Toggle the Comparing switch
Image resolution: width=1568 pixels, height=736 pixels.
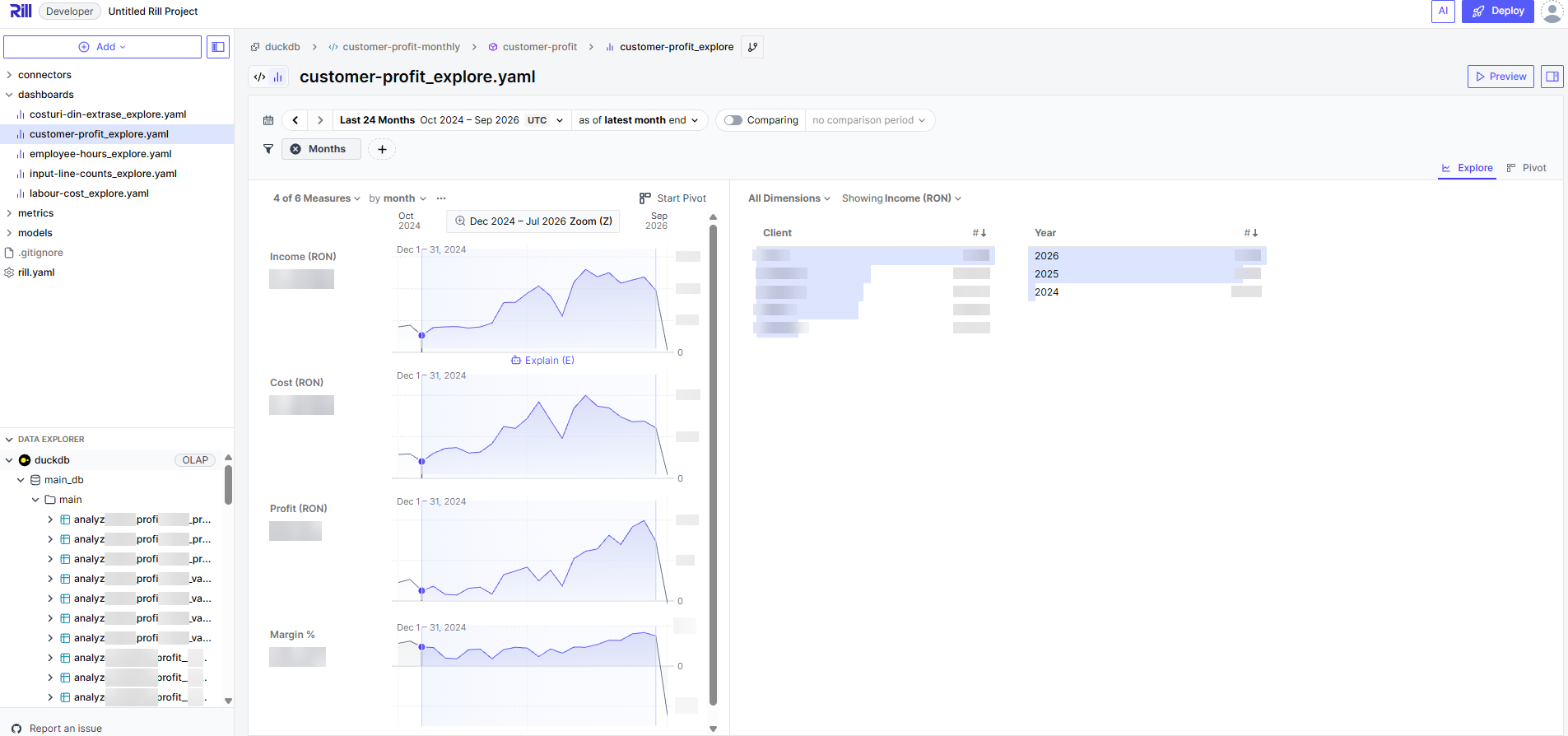(733, 120)
